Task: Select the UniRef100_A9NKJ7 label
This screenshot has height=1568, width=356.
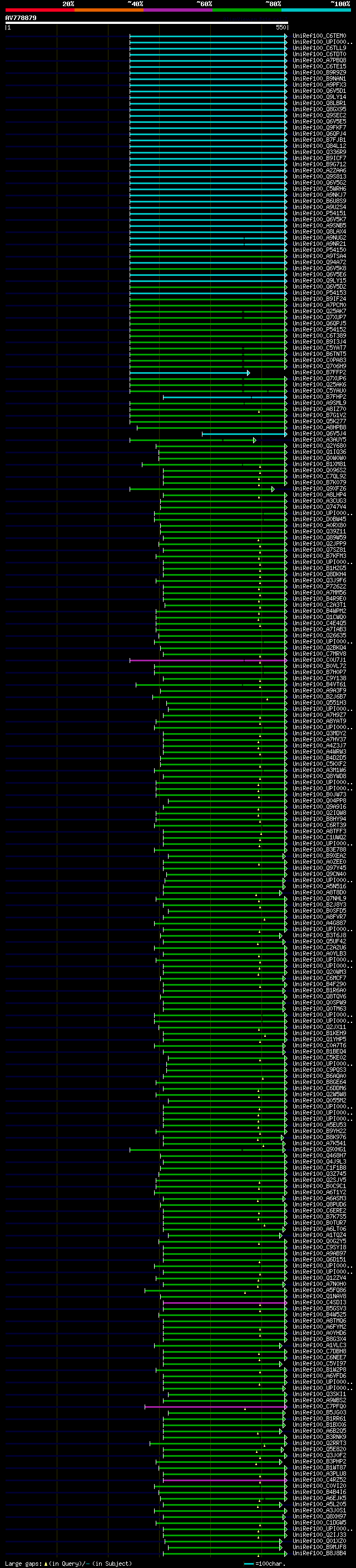Action: [319, 195]
